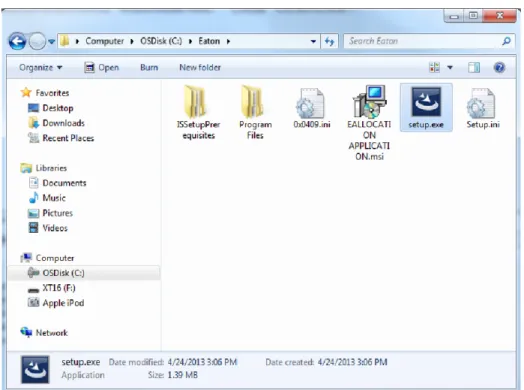Toggle the preview pane button

(x=474, y=68)
